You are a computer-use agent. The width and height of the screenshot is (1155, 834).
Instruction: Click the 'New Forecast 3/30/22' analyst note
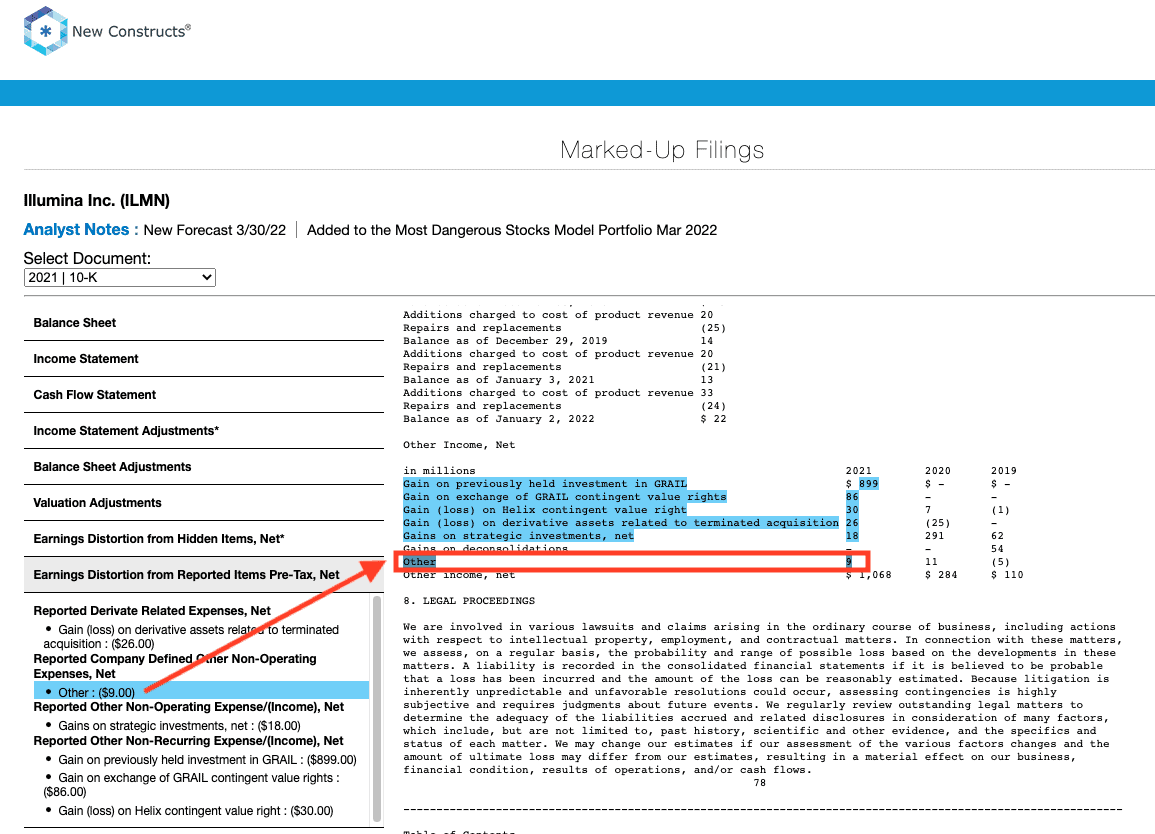click(x=214, y=230)
